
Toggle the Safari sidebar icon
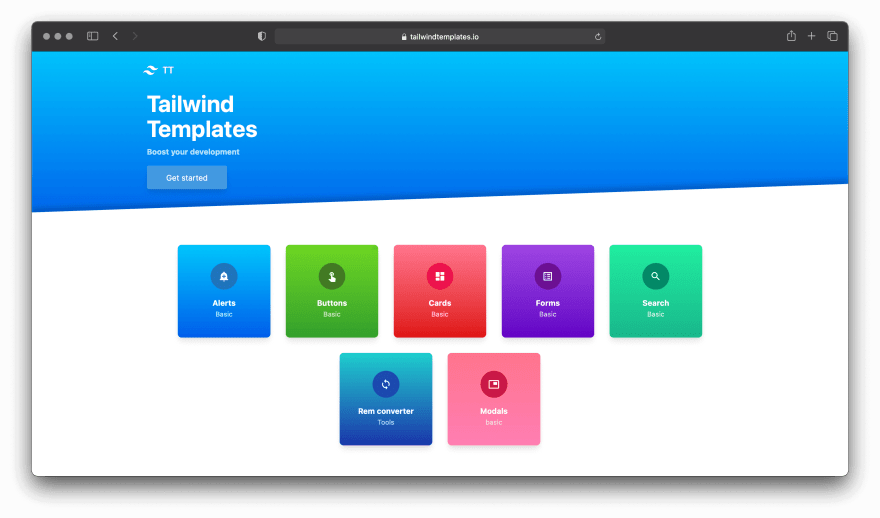tap(93, 36)
